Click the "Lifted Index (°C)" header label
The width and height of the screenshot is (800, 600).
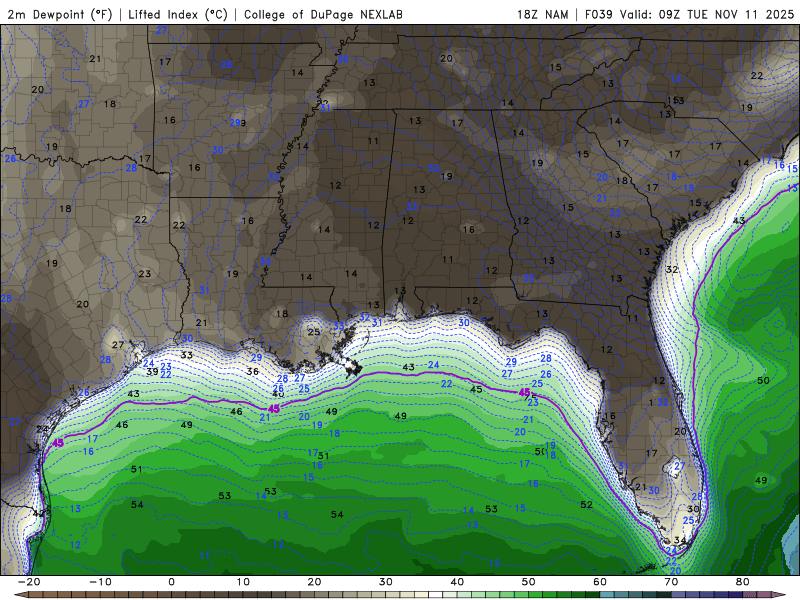click(178, 14)
